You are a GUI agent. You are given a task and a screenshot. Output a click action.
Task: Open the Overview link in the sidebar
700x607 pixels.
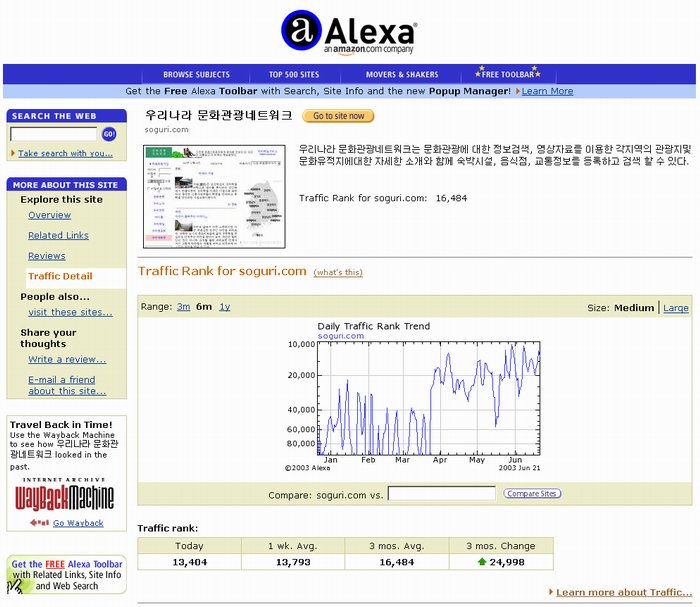(x=50, y=215)
